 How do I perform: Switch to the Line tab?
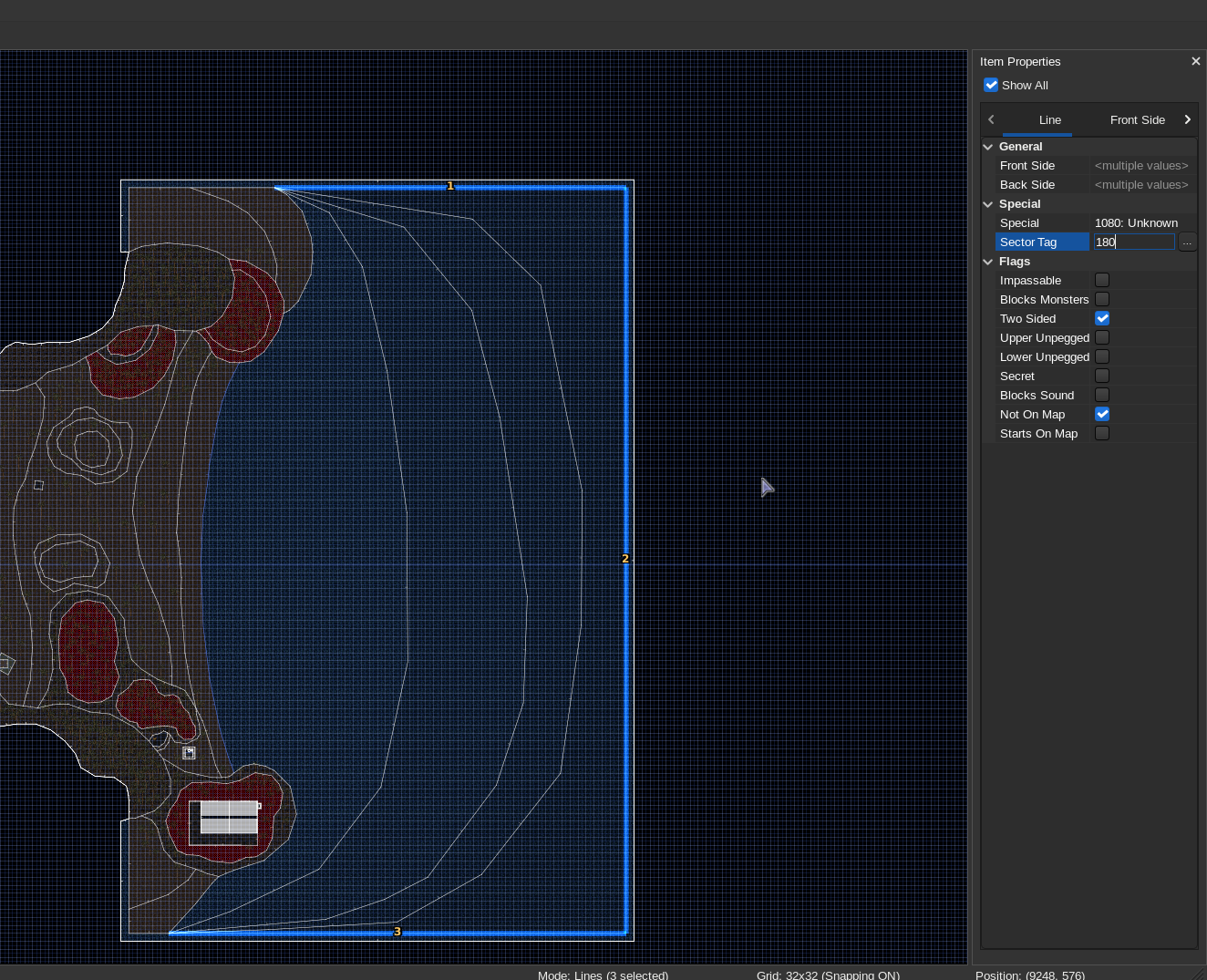1050,119
